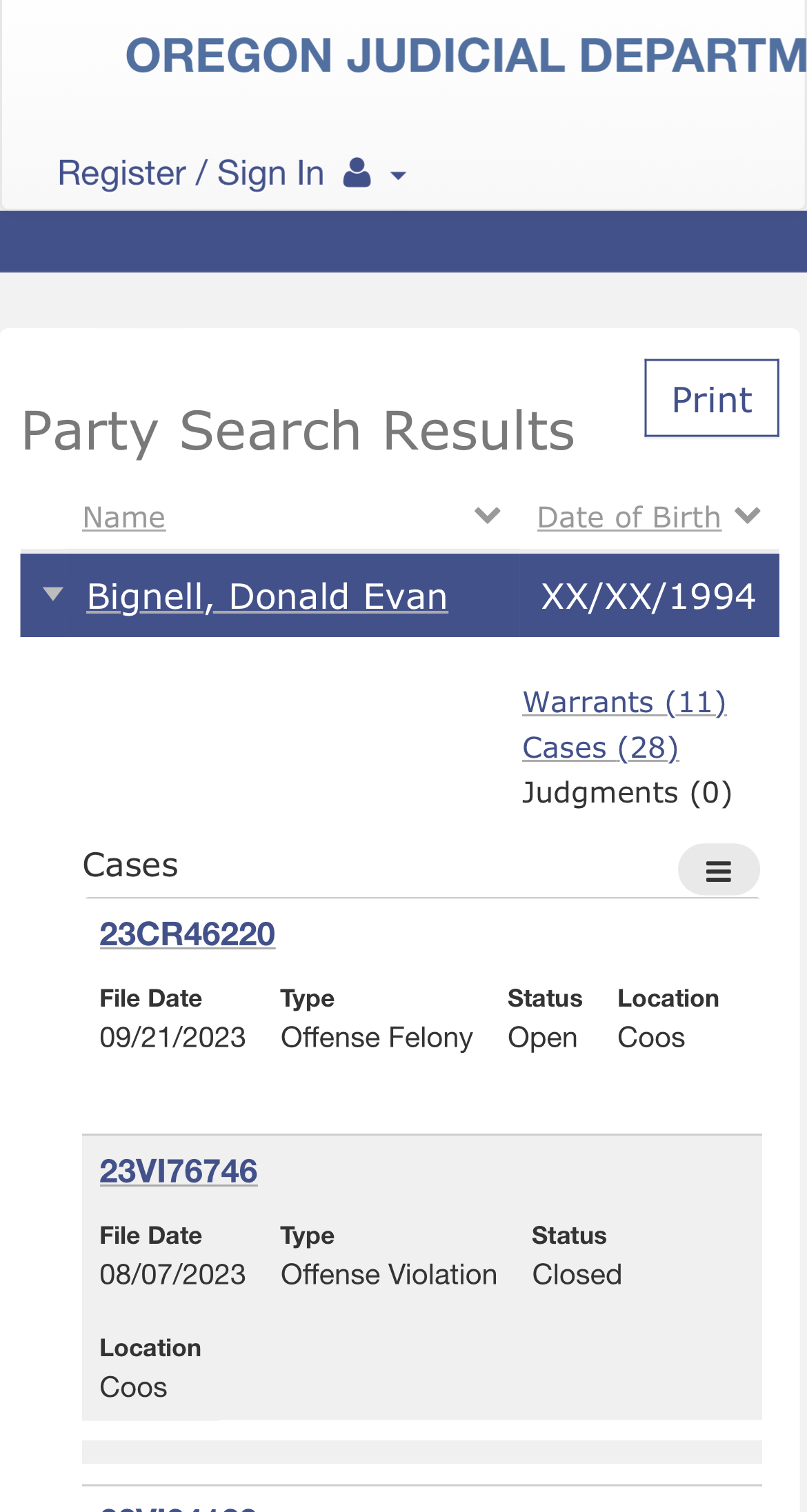
Task: Click the Judgments (0) label
Action: pyautogui.click(x=627, y=793)
